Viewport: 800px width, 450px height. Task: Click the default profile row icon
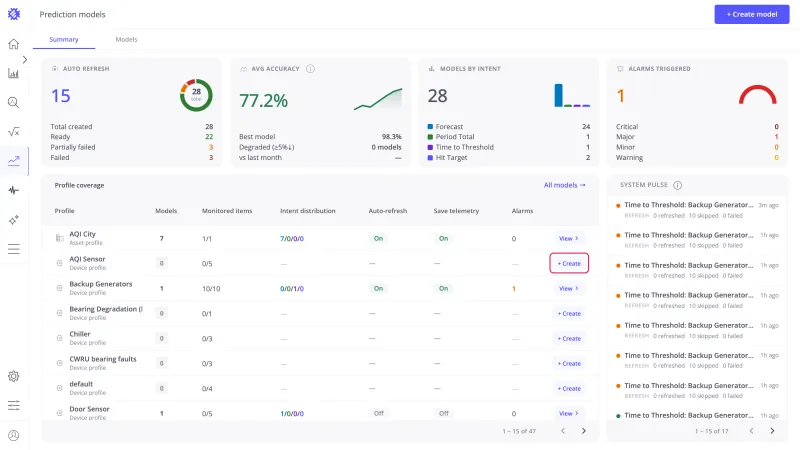coord(59,388)
